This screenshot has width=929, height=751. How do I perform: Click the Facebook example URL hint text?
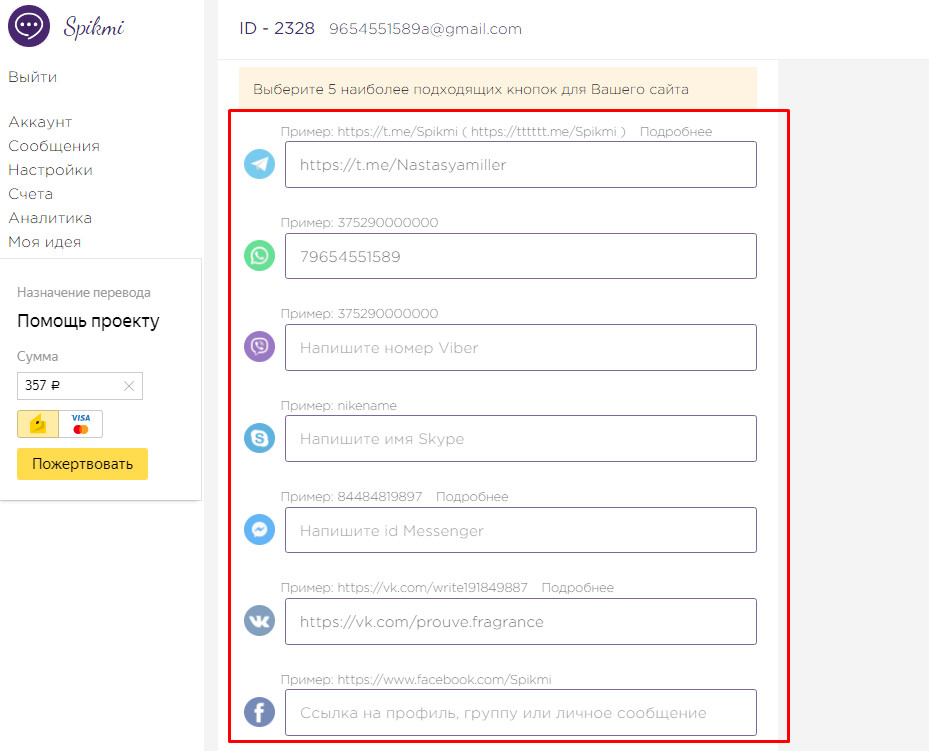tap(416, 679)
